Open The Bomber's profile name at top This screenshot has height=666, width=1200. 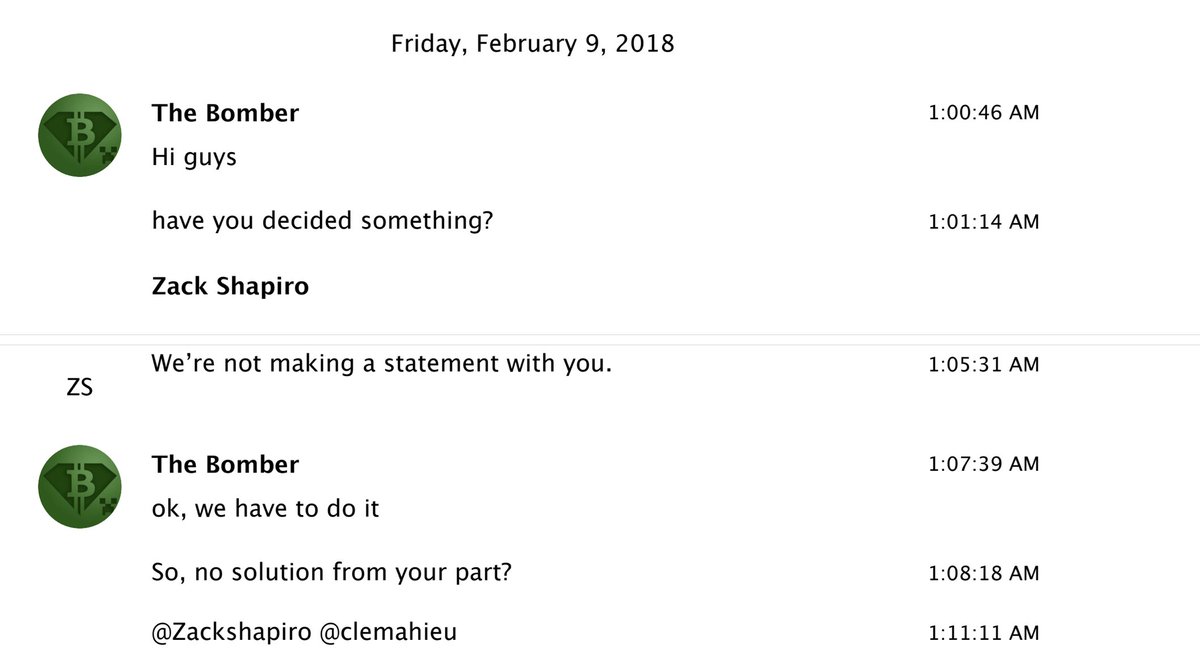[x=225, y=113]
